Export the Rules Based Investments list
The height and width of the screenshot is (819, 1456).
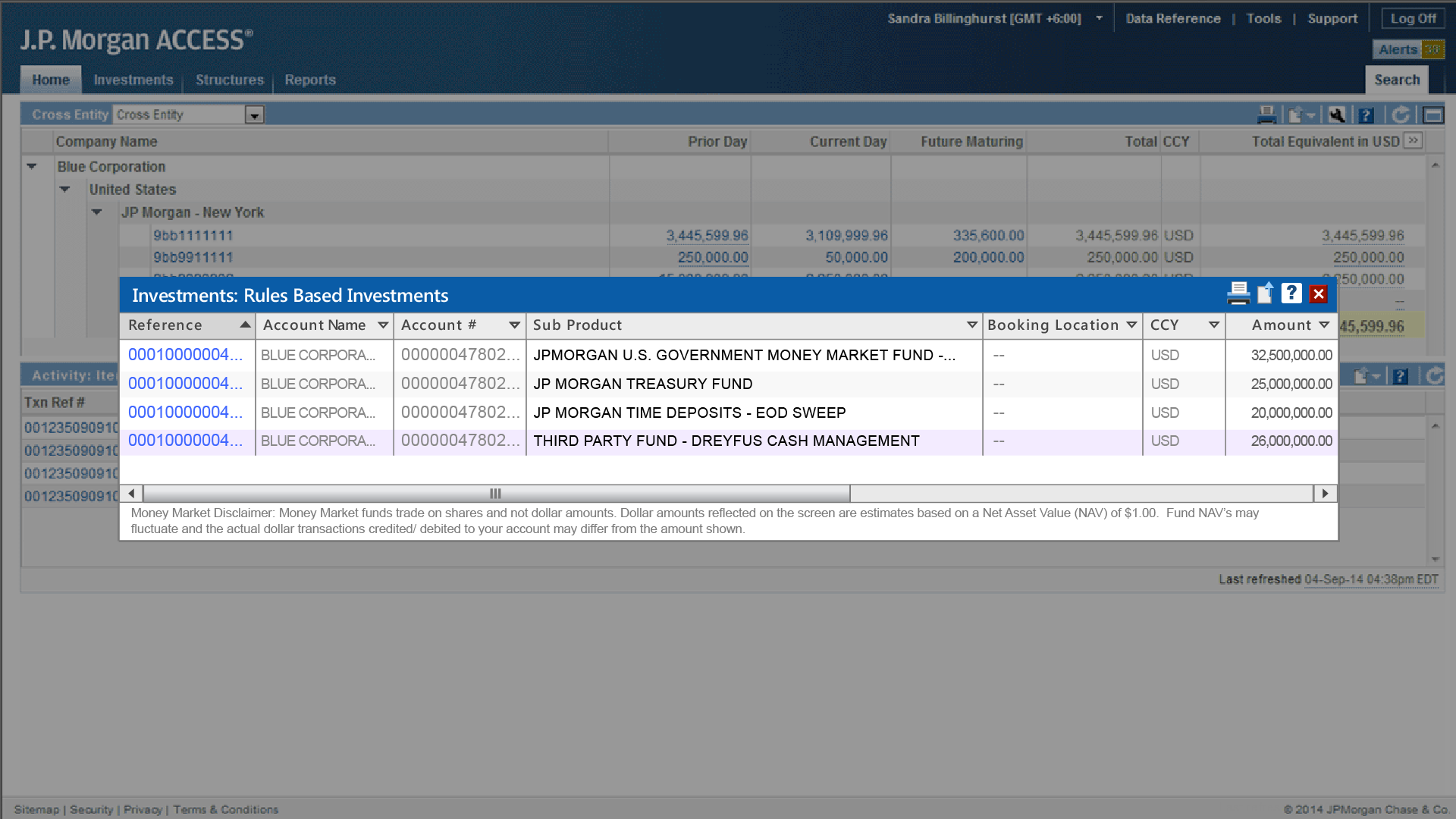point(1265,293)
